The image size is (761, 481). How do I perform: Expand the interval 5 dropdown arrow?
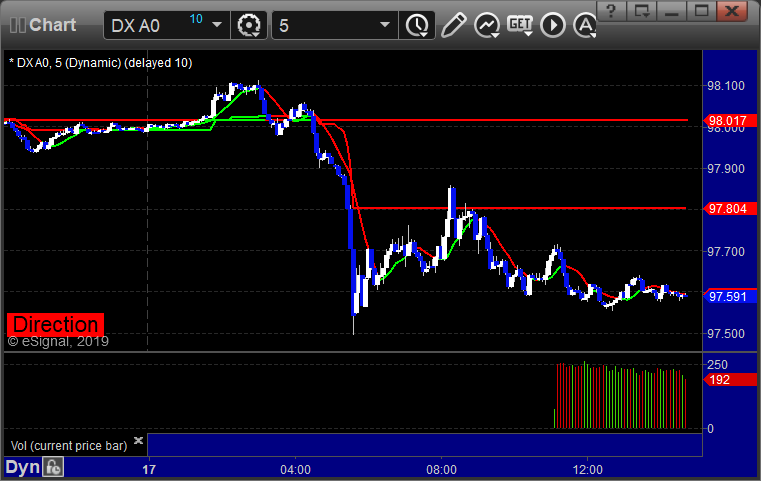385,25
